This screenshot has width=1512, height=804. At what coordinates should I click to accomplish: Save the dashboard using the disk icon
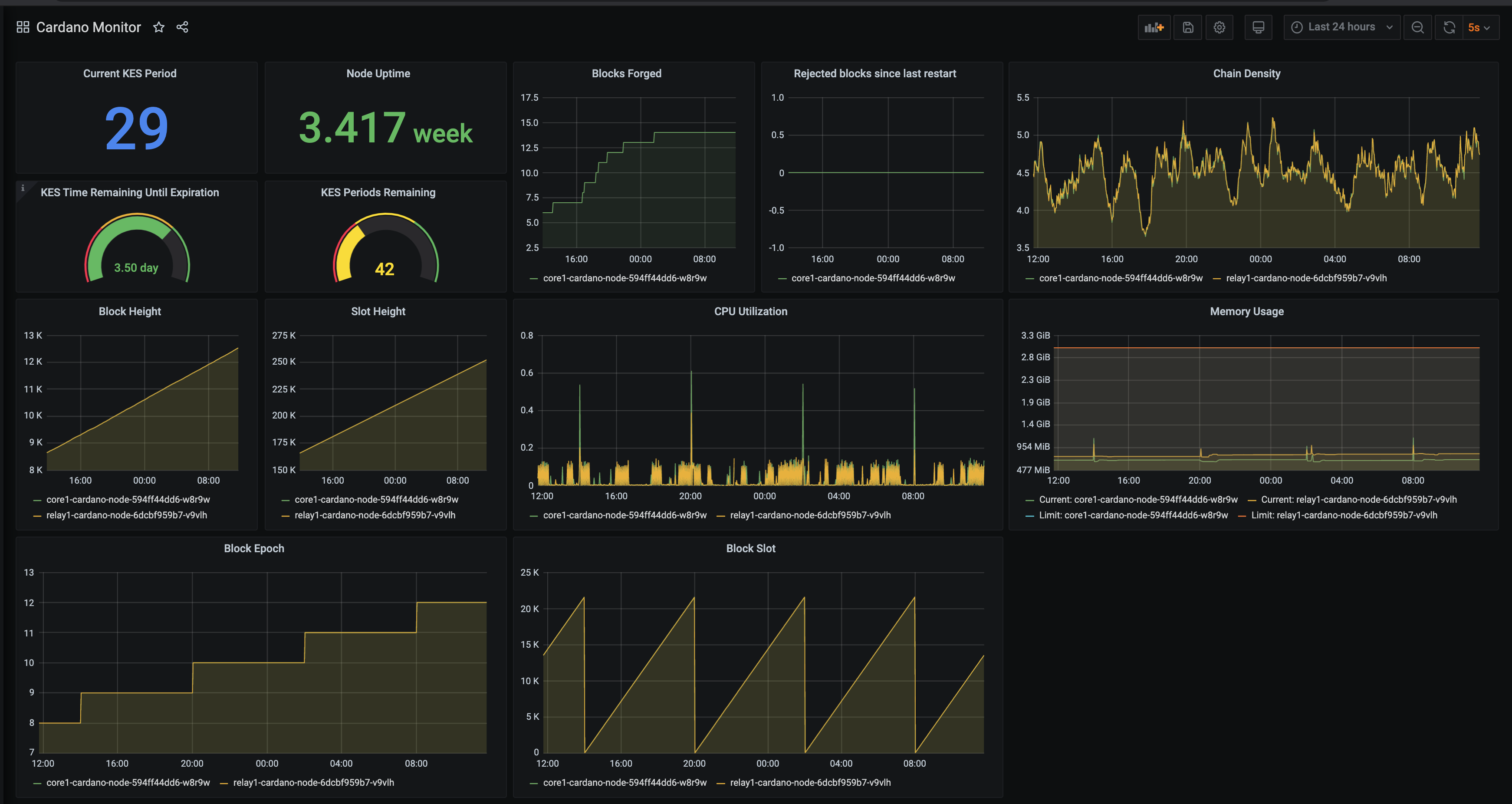(x=1188, y=28)
